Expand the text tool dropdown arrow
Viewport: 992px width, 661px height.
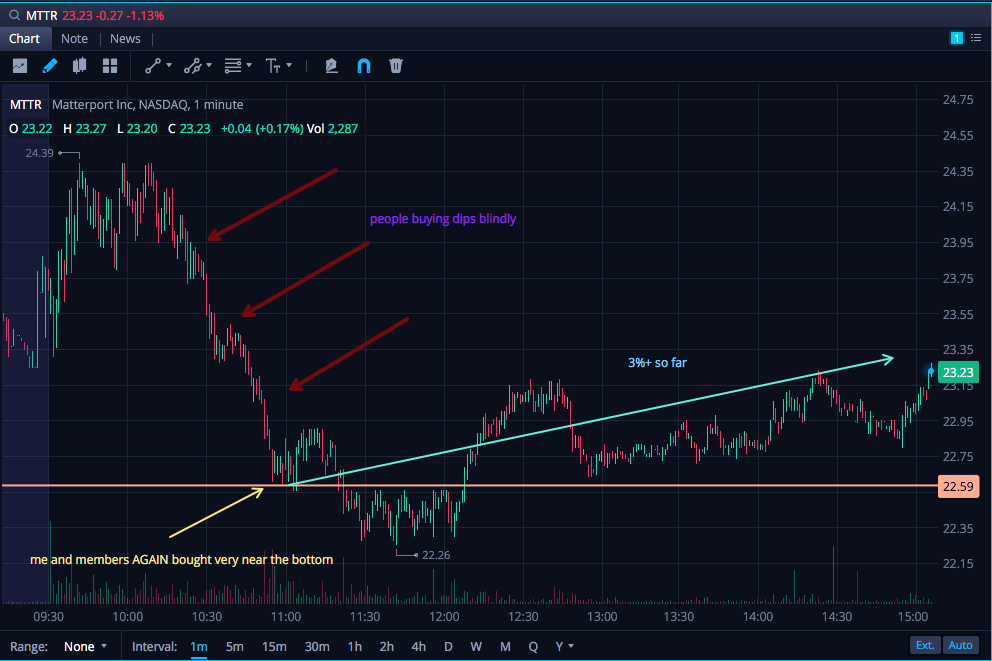point(289,65)
